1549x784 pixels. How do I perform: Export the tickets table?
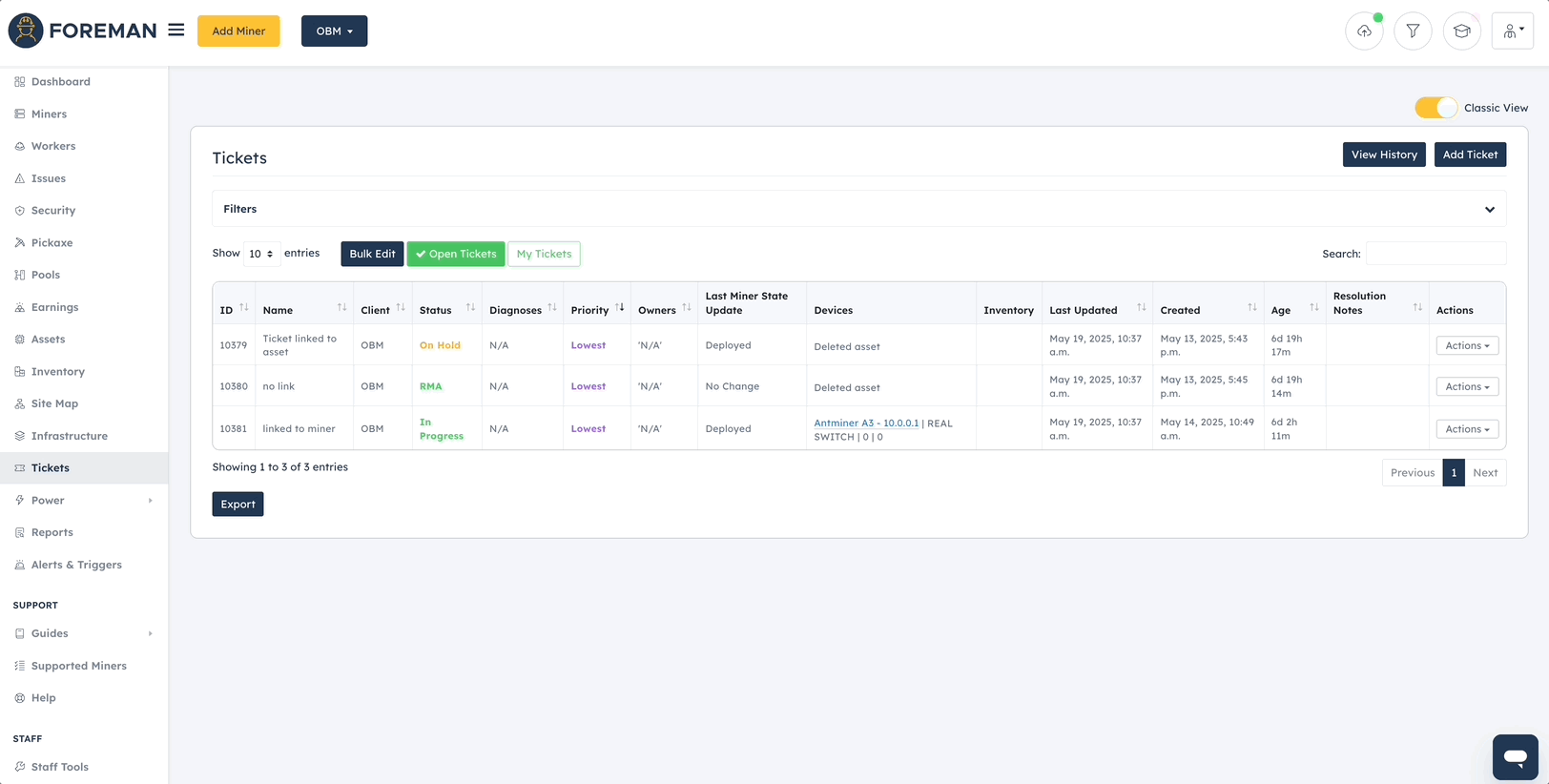coord(238,505)
